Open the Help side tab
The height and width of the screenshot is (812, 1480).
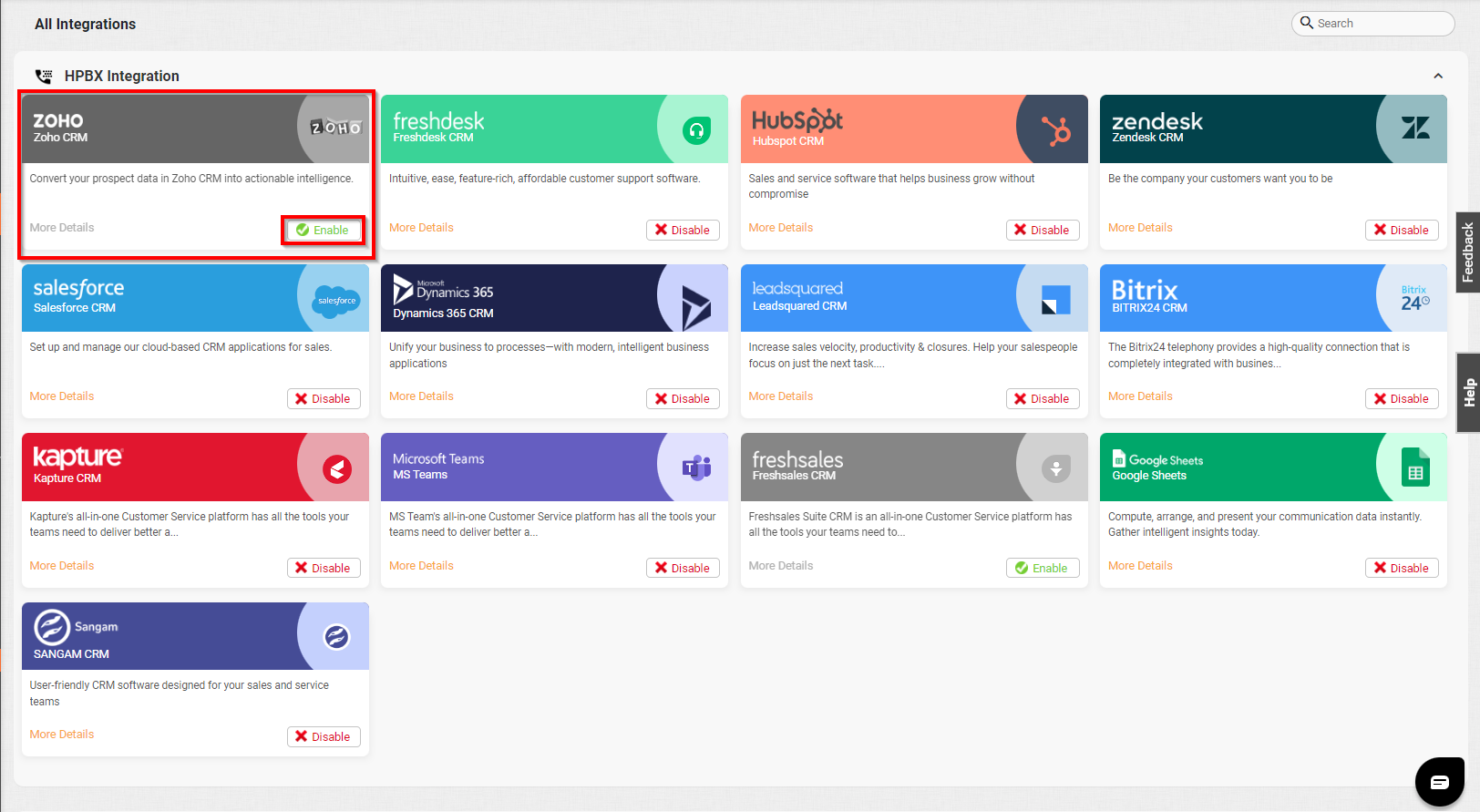coord(1468,392)
